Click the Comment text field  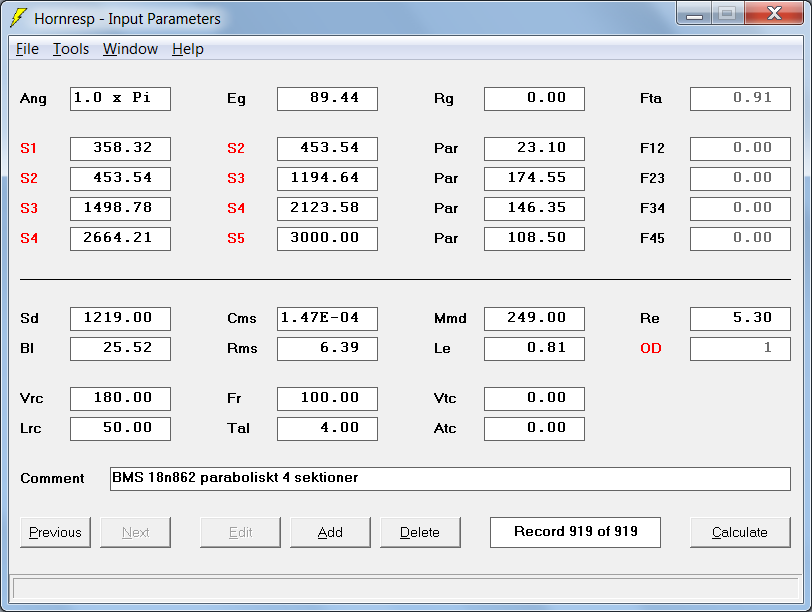pos(450,478)
